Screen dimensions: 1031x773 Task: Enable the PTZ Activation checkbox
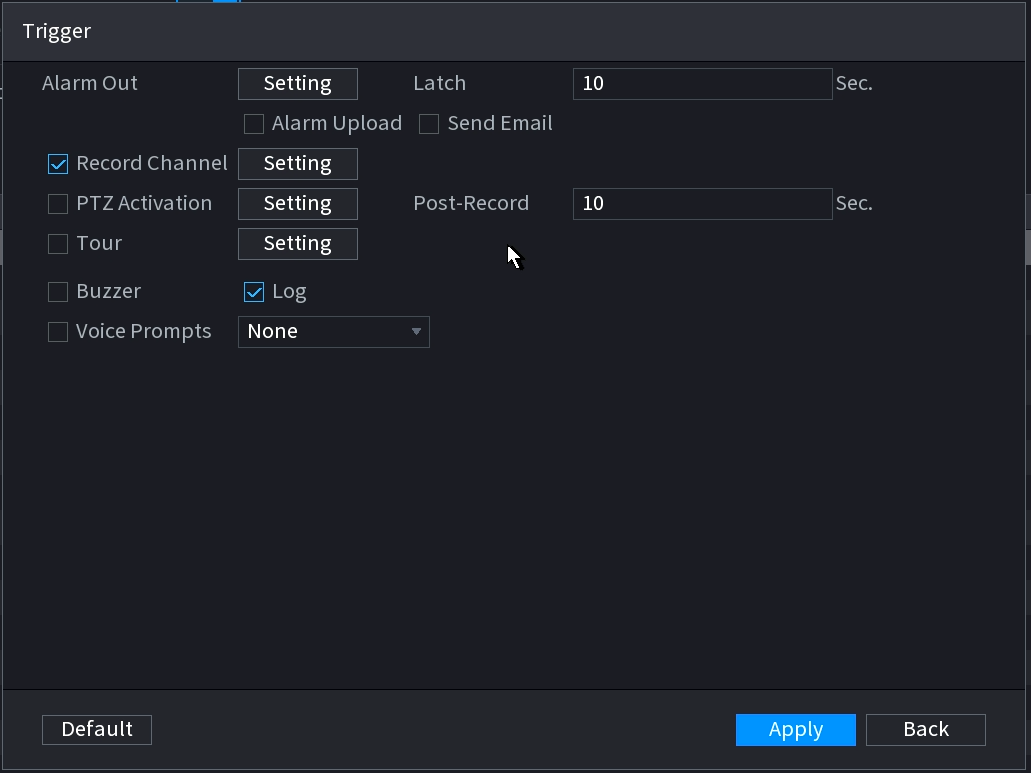pyautogui.click(x=58, y=204)
